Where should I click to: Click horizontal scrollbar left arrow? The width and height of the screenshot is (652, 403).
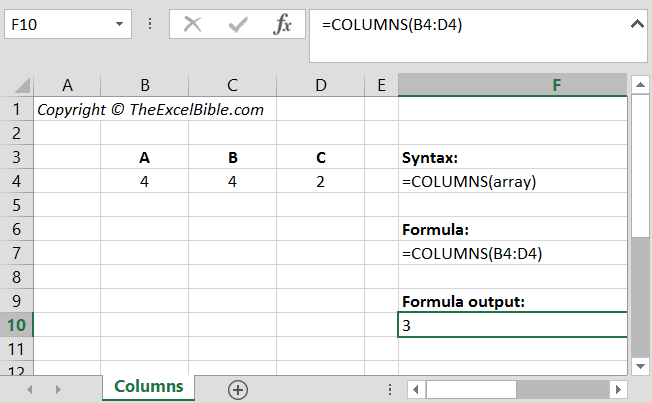pyautogui.click(x=412, y=390)
